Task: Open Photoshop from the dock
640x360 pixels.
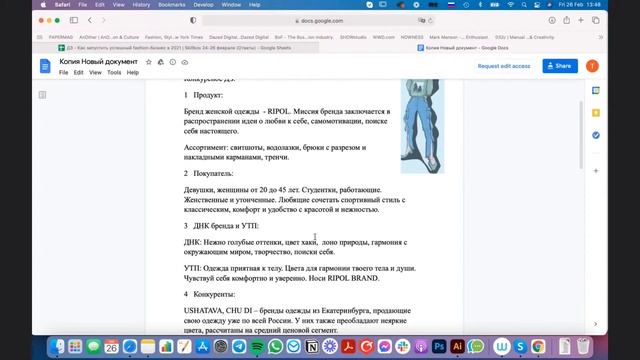Action: [439, 347]
